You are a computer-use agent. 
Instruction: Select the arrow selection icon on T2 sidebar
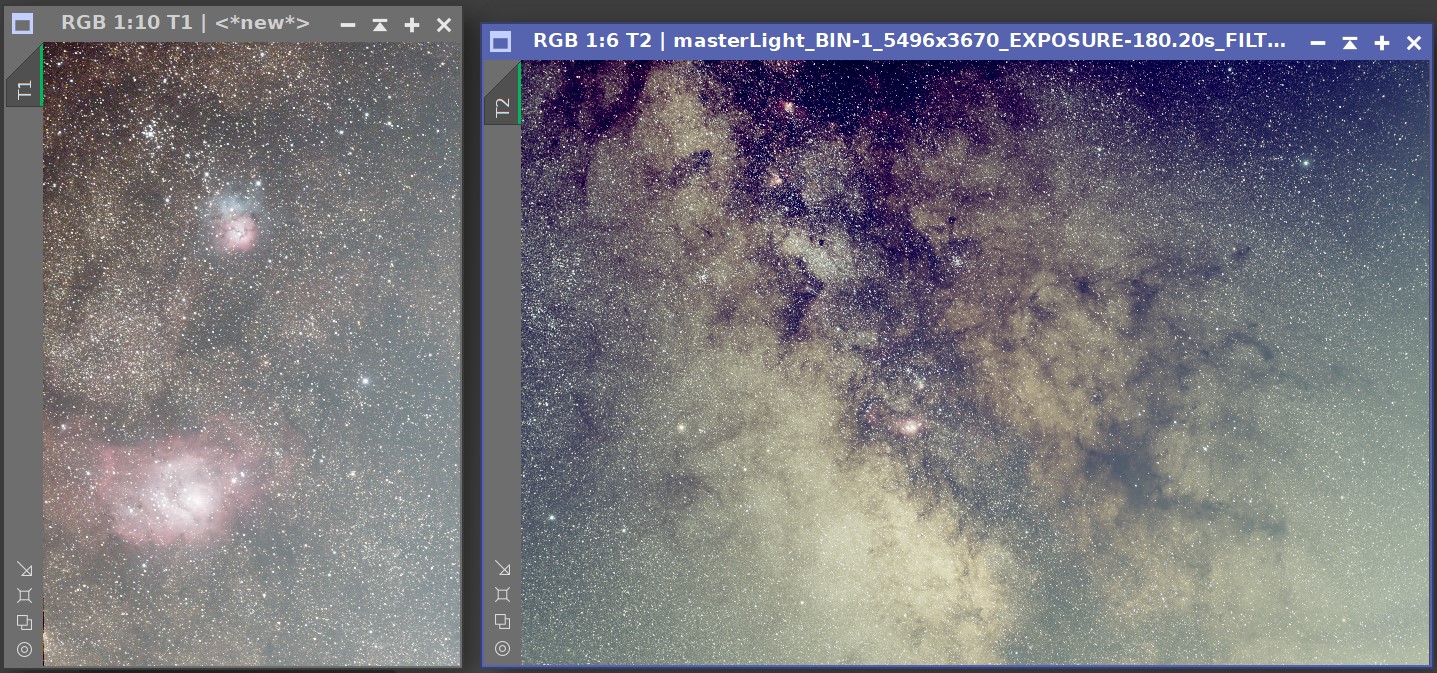pos(502,569)
